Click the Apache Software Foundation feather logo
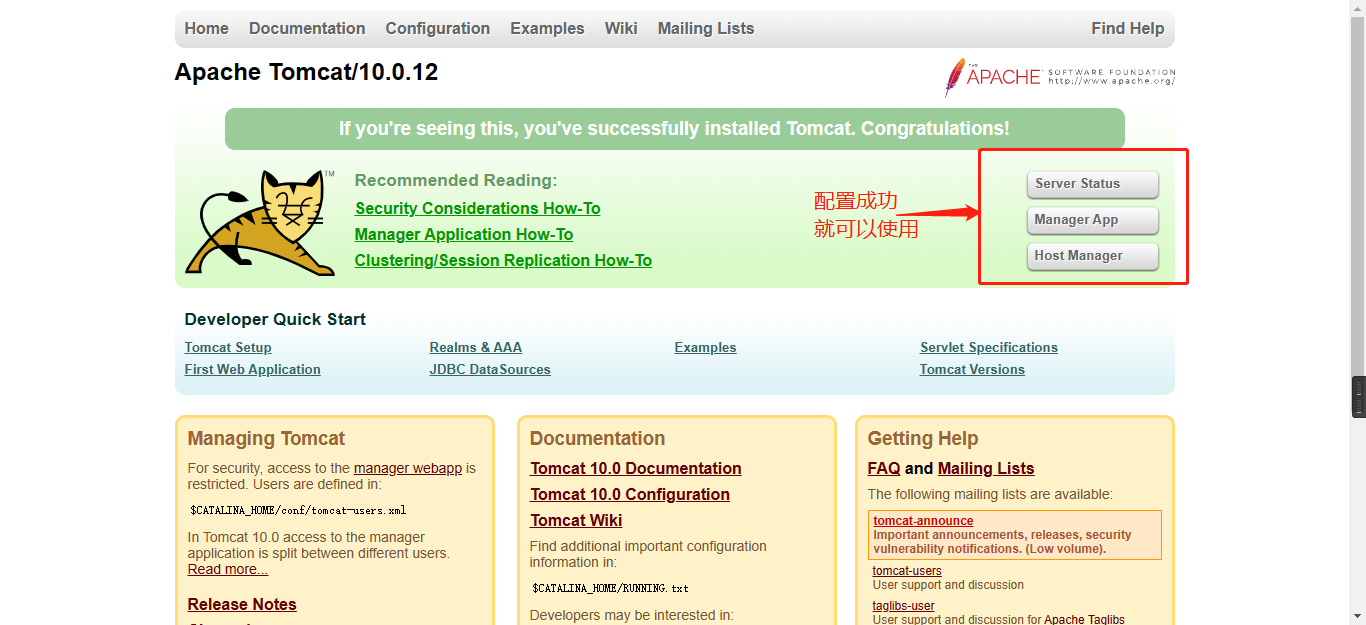Viewport: 1366px width, 625px height. coord(1060,76)
